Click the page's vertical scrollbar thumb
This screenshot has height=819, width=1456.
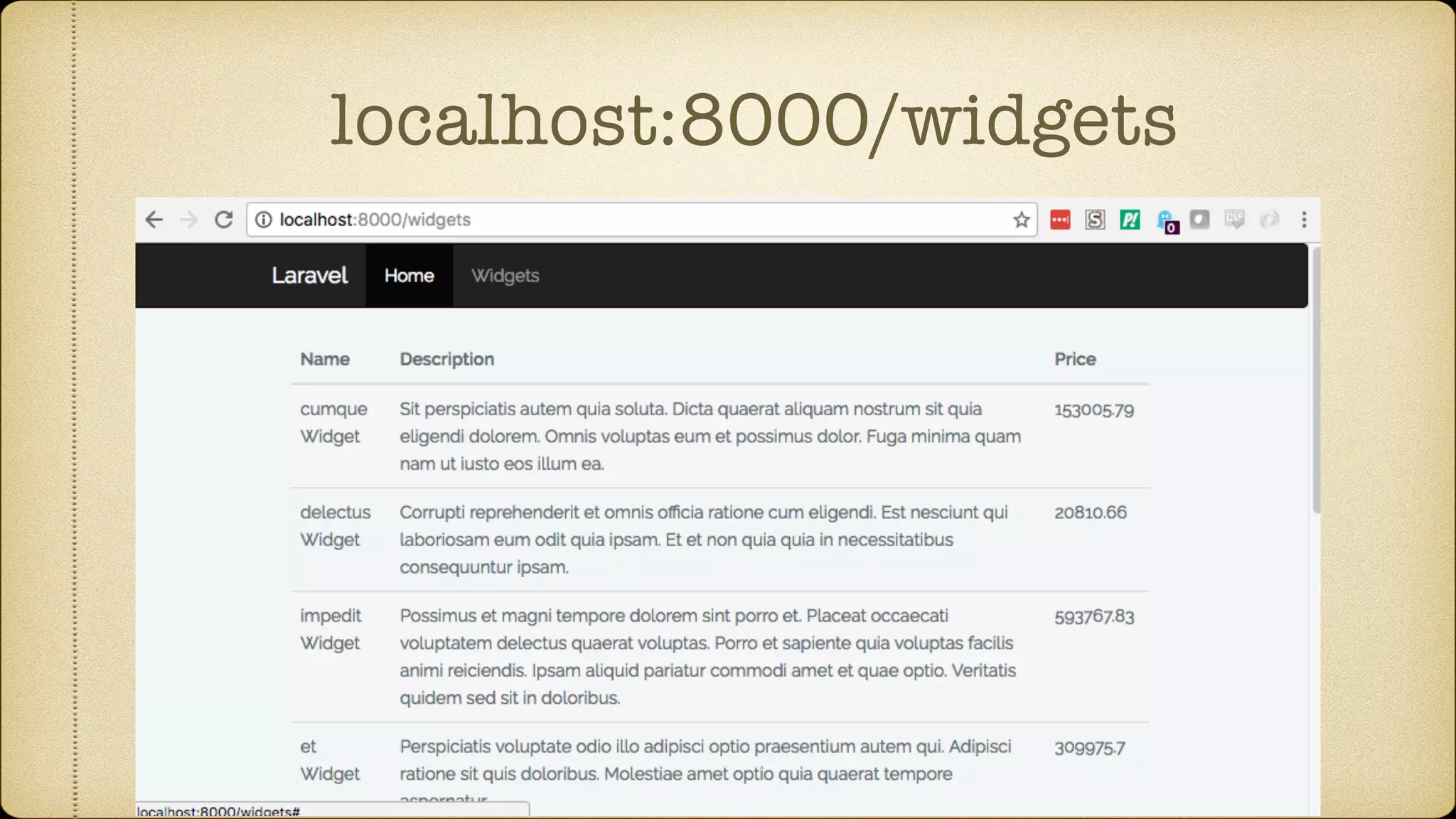click(1315, 379)
